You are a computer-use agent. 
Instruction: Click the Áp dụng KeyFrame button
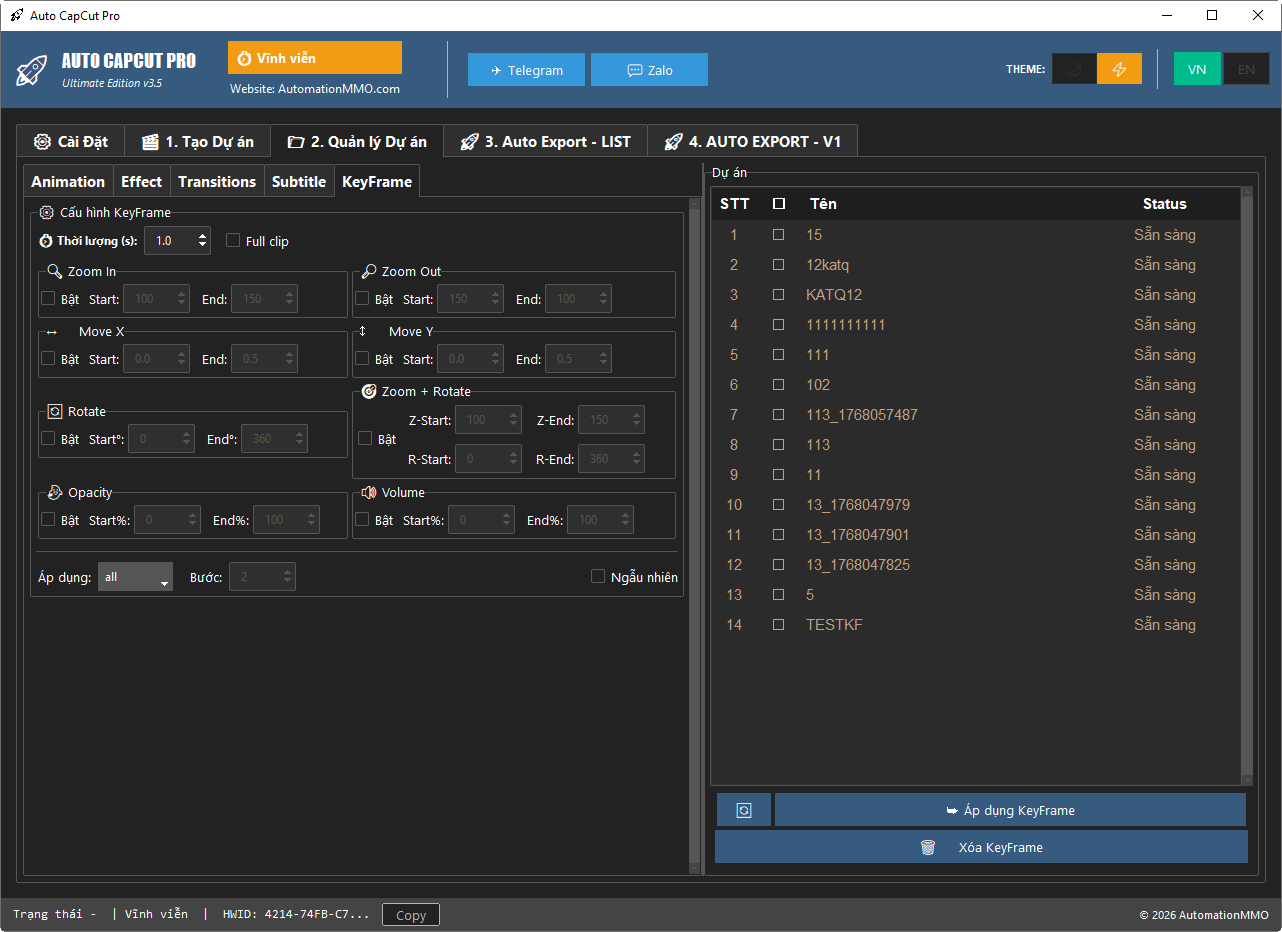tap(1010, 810)
